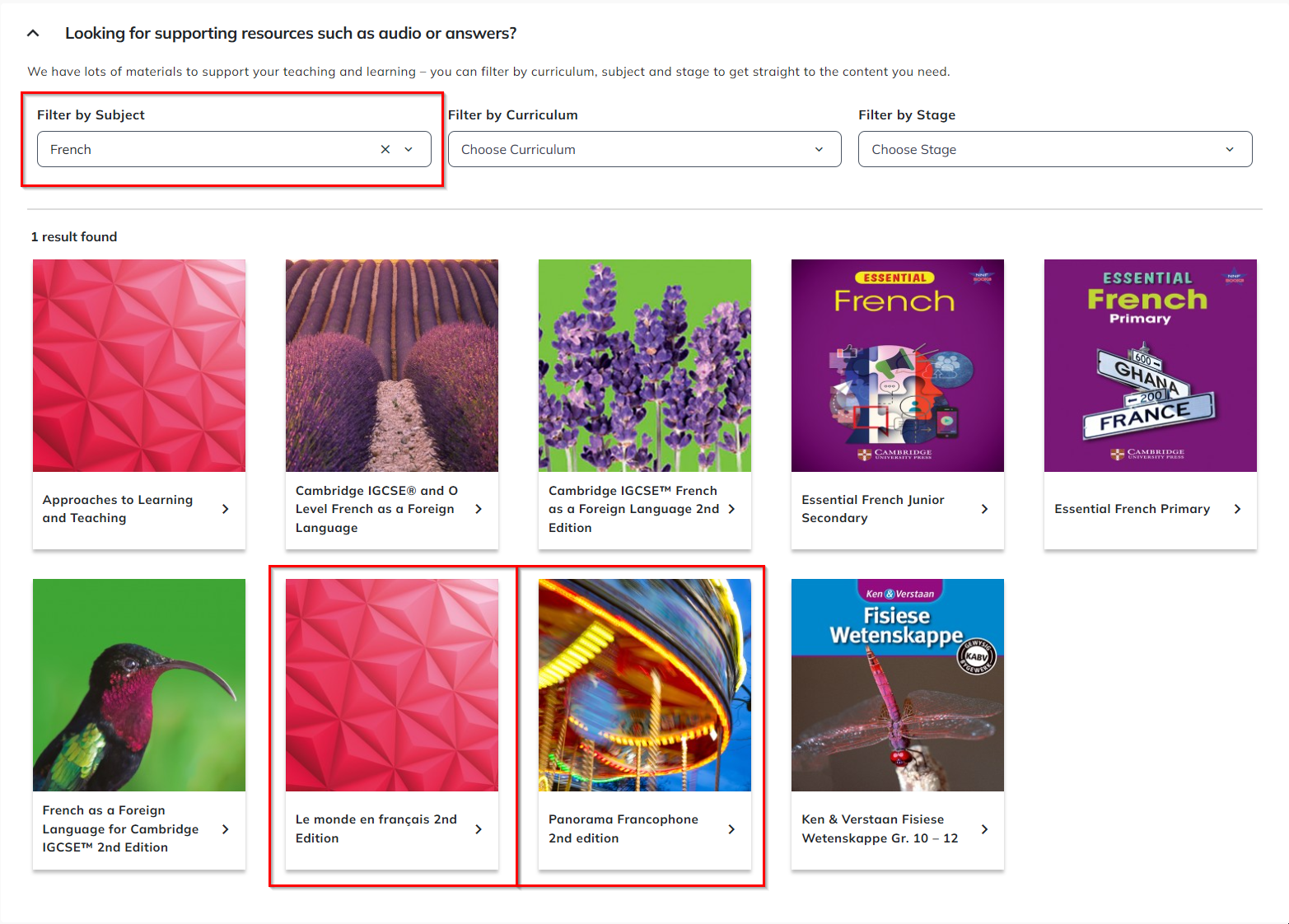This screenshot has width=1289, height=924.
Task: Open French as a Foreign Language arrow
Action: click(226, 829)
